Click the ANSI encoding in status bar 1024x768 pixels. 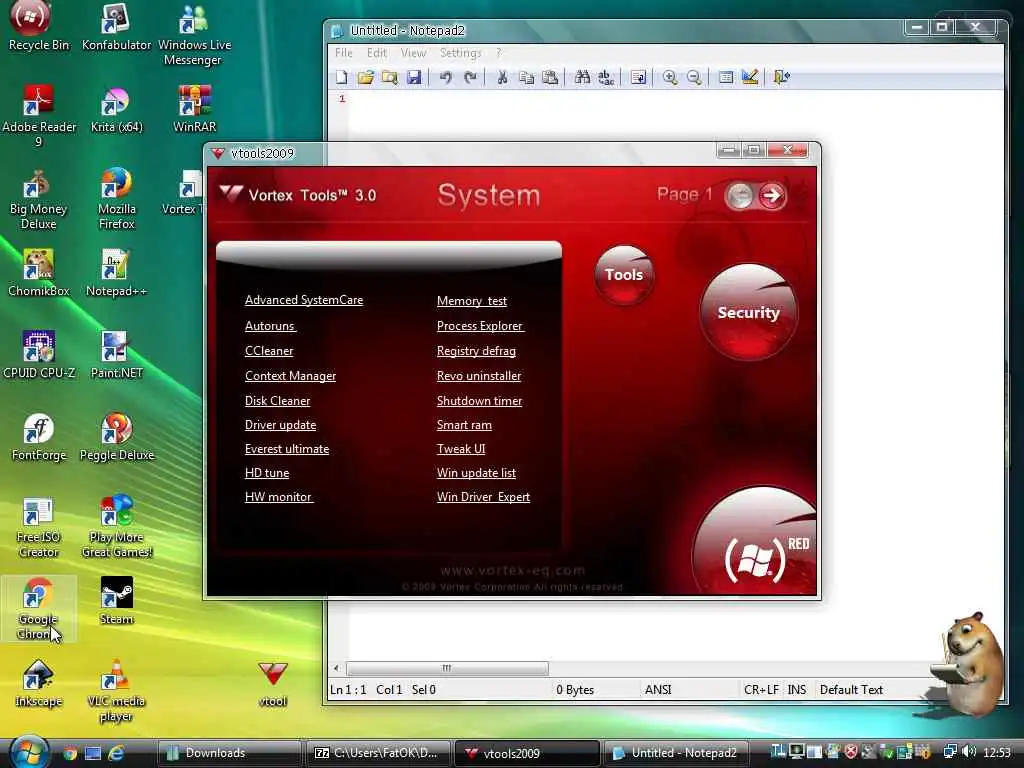click(x=658, y=690)
